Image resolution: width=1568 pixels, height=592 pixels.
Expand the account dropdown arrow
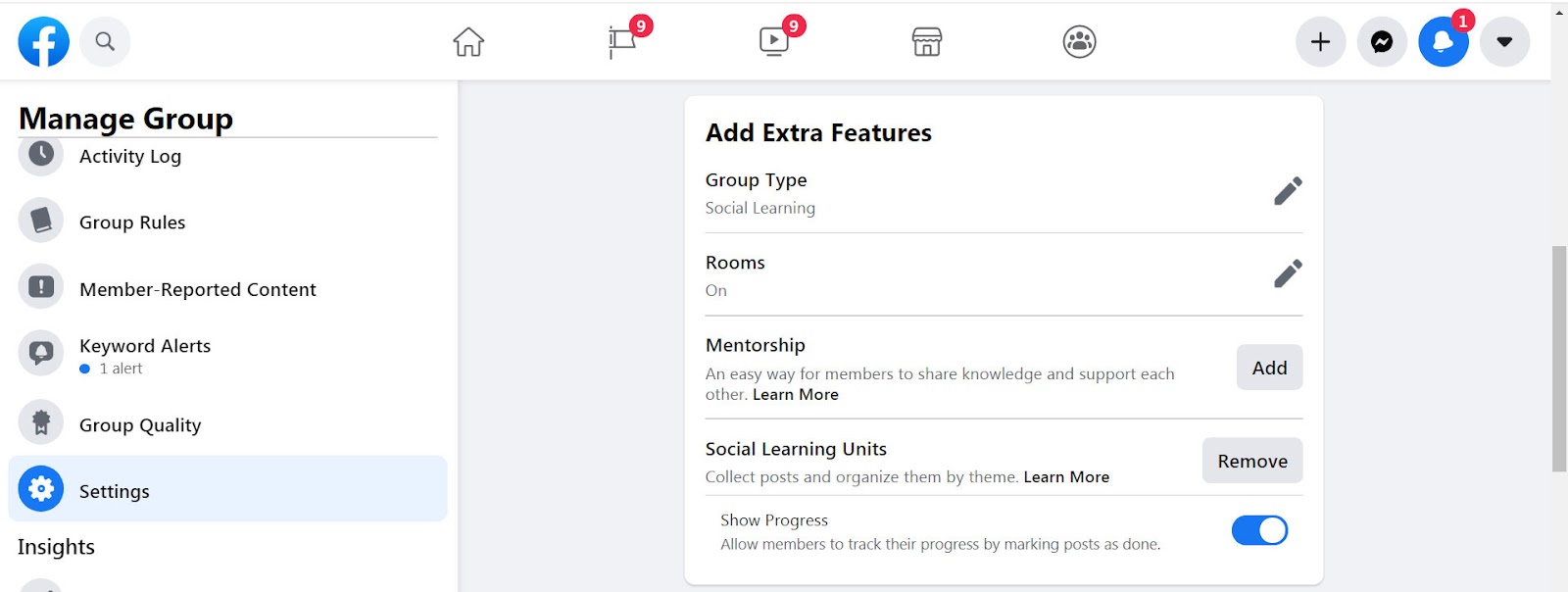click(x=1505, y=42)
